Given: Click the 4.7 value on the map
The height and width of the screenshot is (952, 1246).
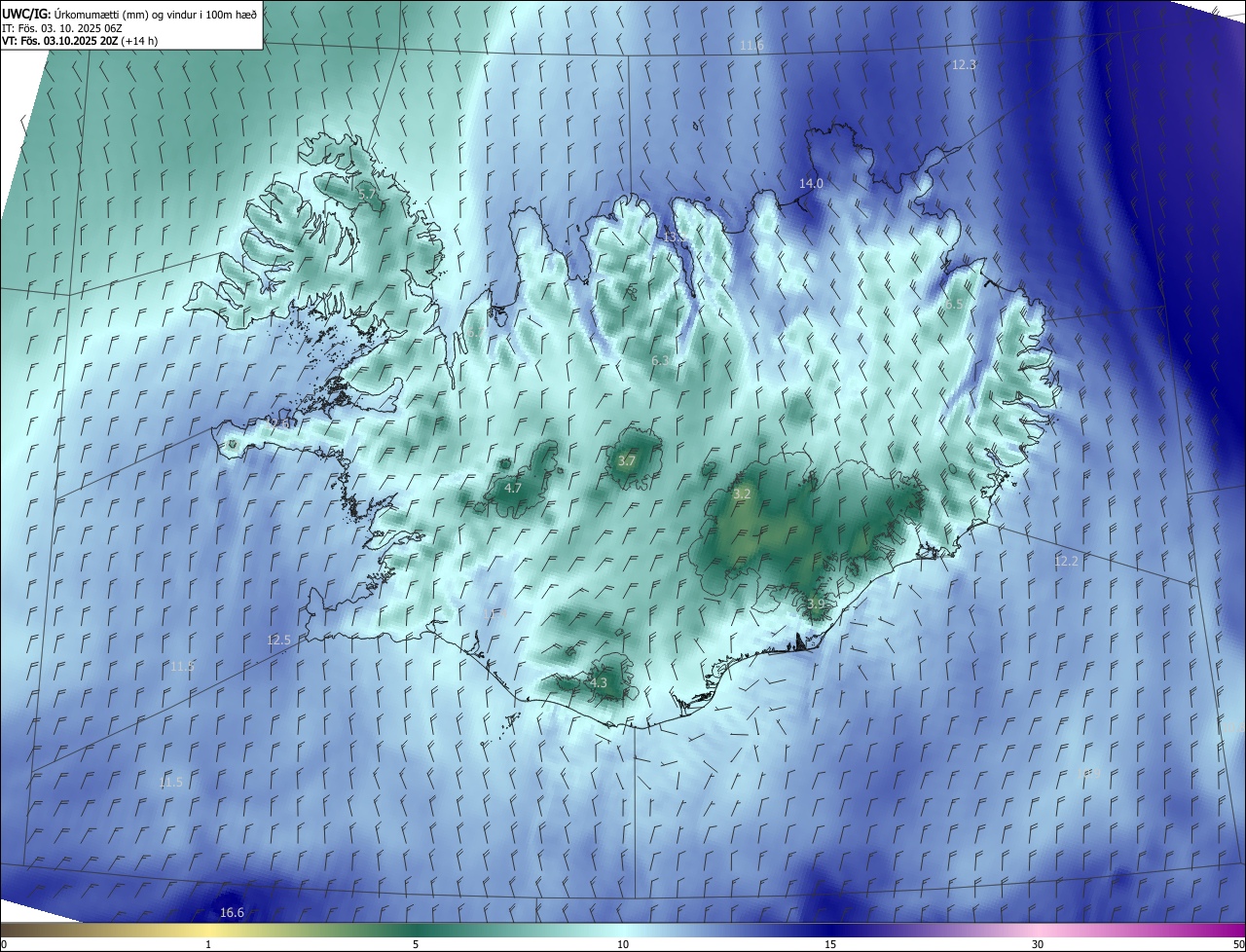Looking at the screenshot, I should click(x=513, y=488).
